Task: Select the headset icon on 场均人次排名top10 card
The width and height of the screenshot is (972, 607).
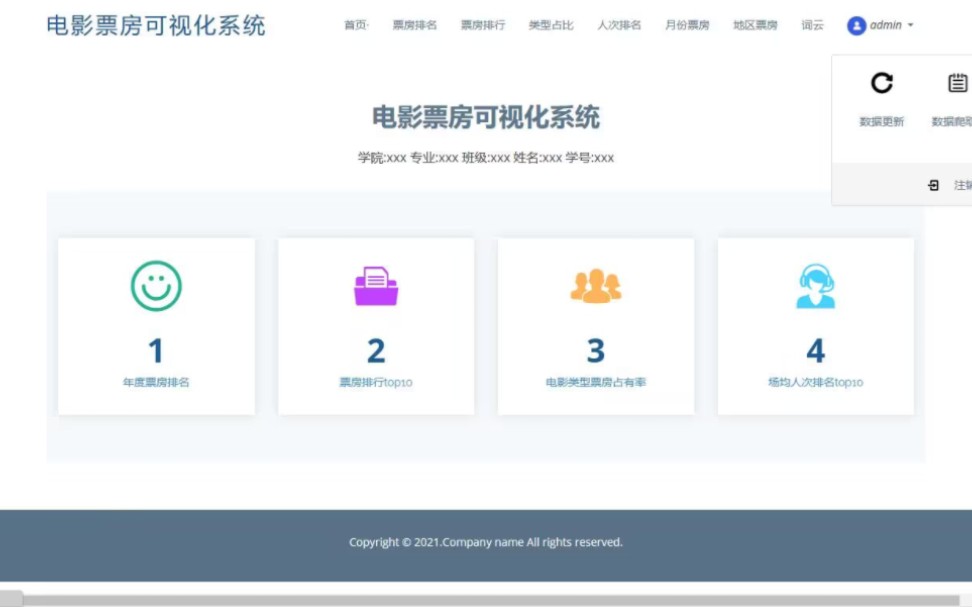Action: point(815,284)
